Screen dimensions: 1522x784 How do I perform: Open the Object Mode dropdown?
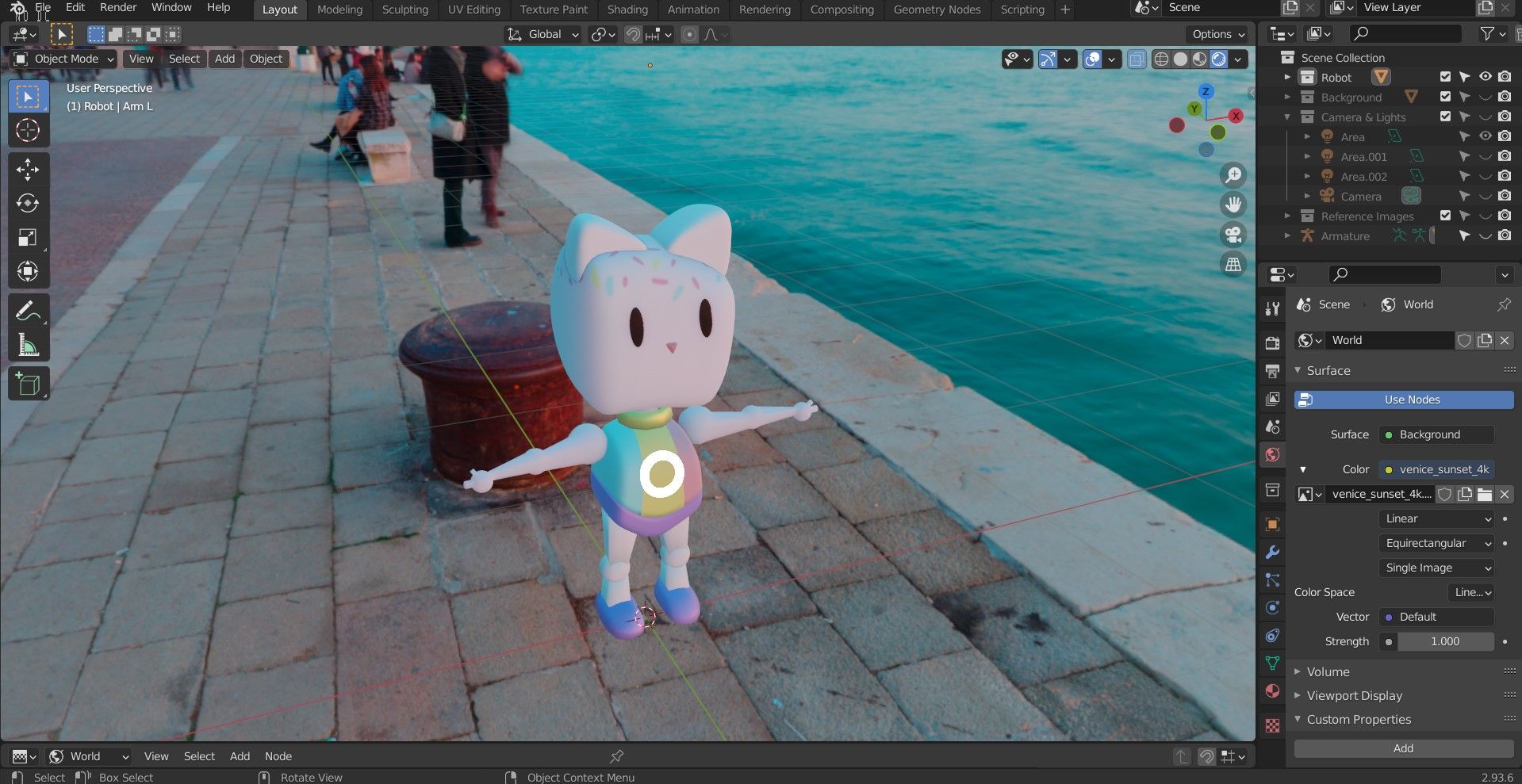[65, 59]
